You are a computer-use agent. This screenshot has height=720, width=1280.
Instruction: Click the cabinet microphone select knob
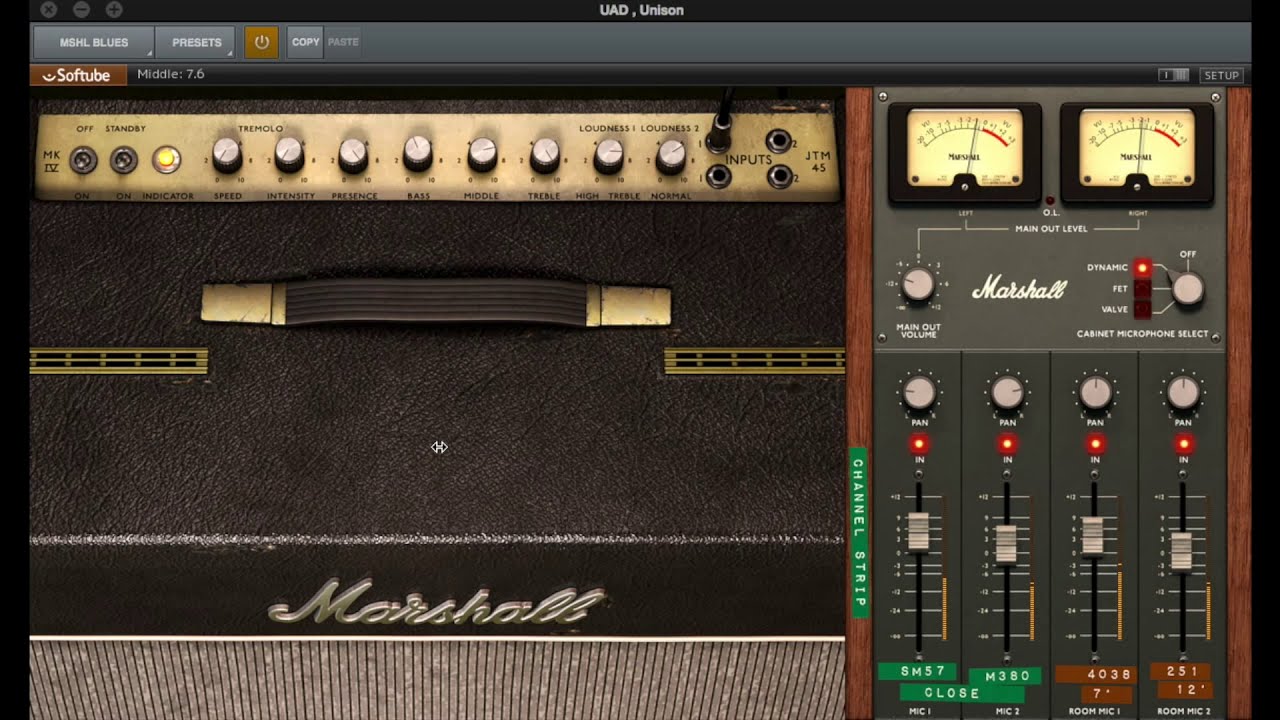[1187, 289]
